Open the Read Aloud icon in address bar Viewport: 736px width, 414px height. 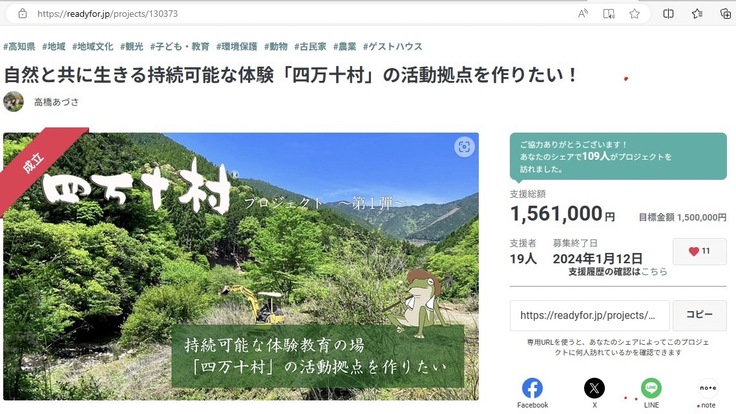tap(583, 14)
